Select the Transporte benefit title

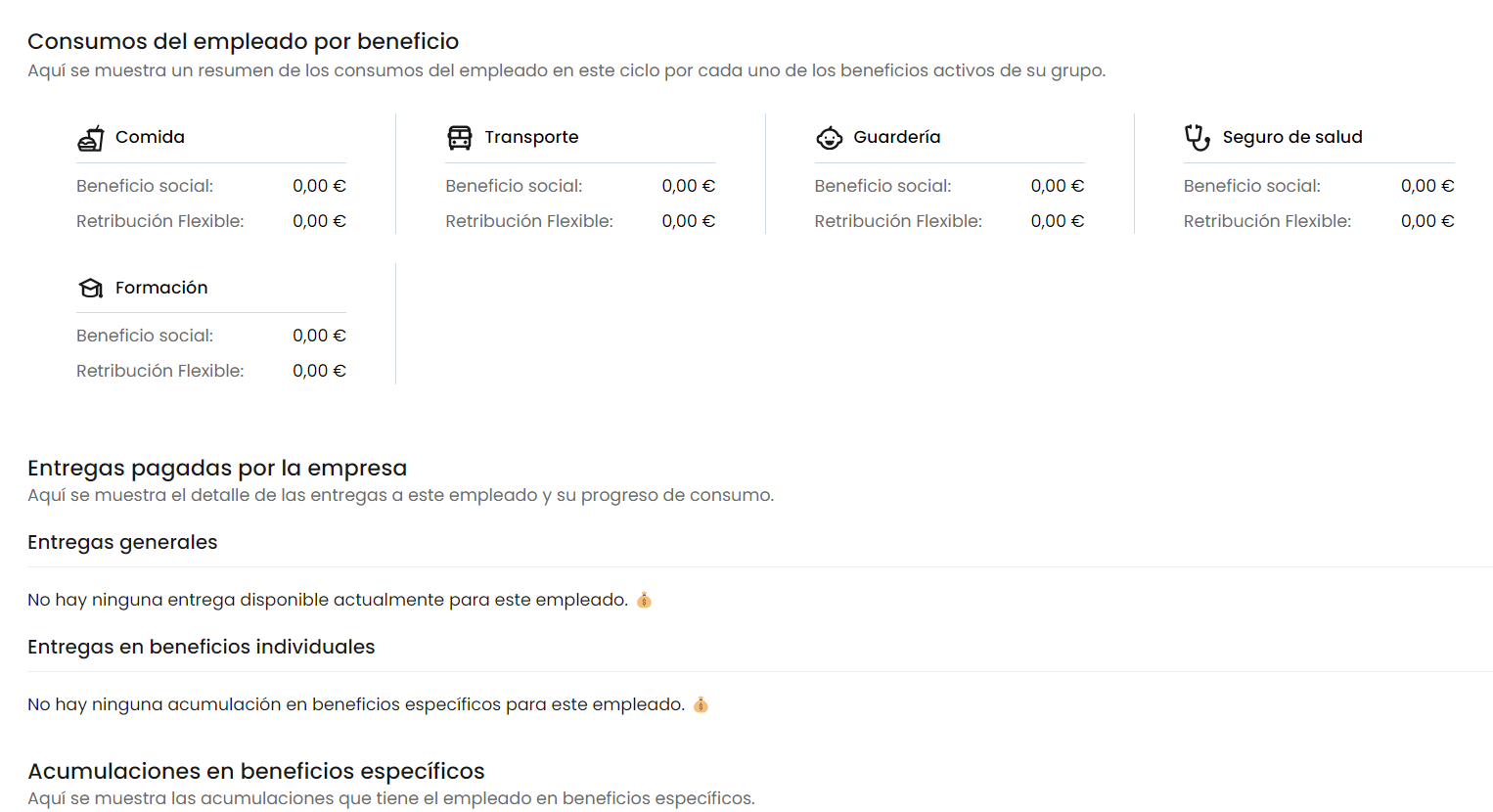pos(531,137)
